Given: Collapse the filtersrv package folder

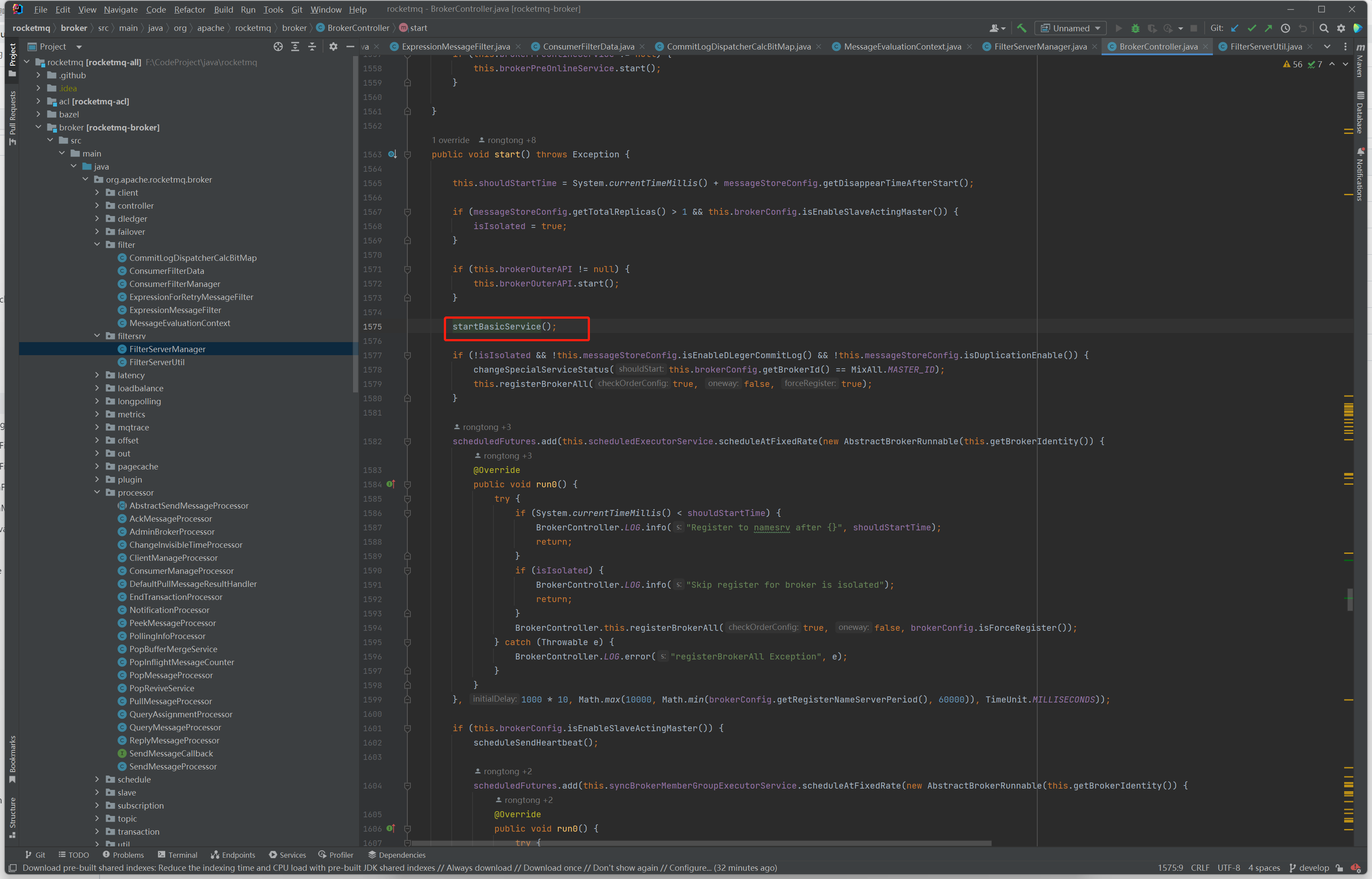Looking at the screenshot, I should tap(97, 336).
